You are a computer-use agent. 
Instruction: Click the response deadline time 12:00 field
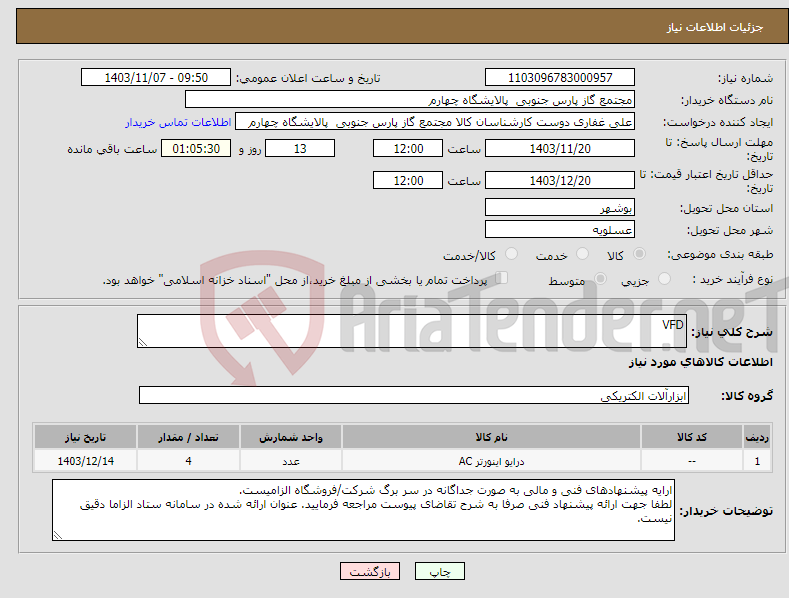[x=408, y=148]
